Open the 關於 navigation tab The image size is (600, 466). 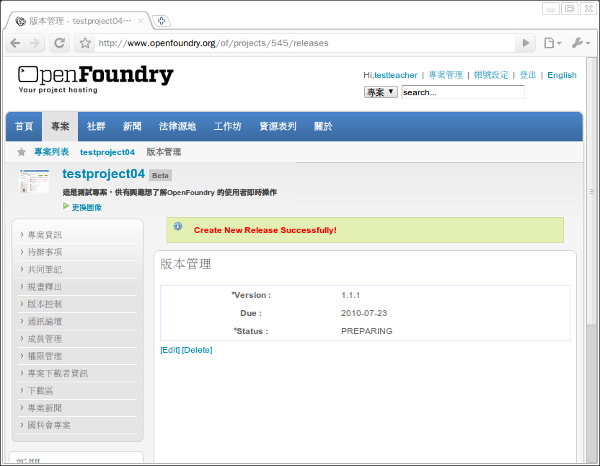point(323,126)
